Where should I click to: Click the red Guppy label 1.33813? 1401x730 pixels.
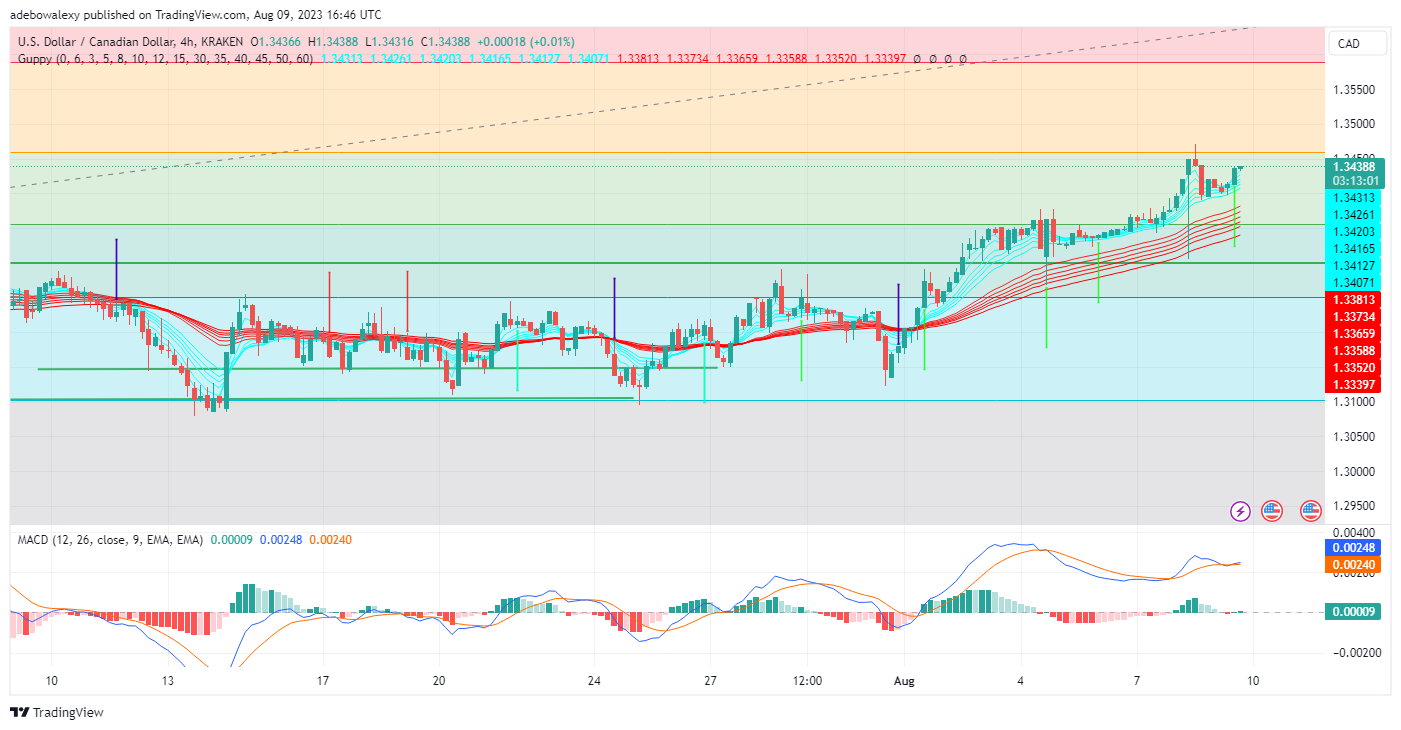1352,298
